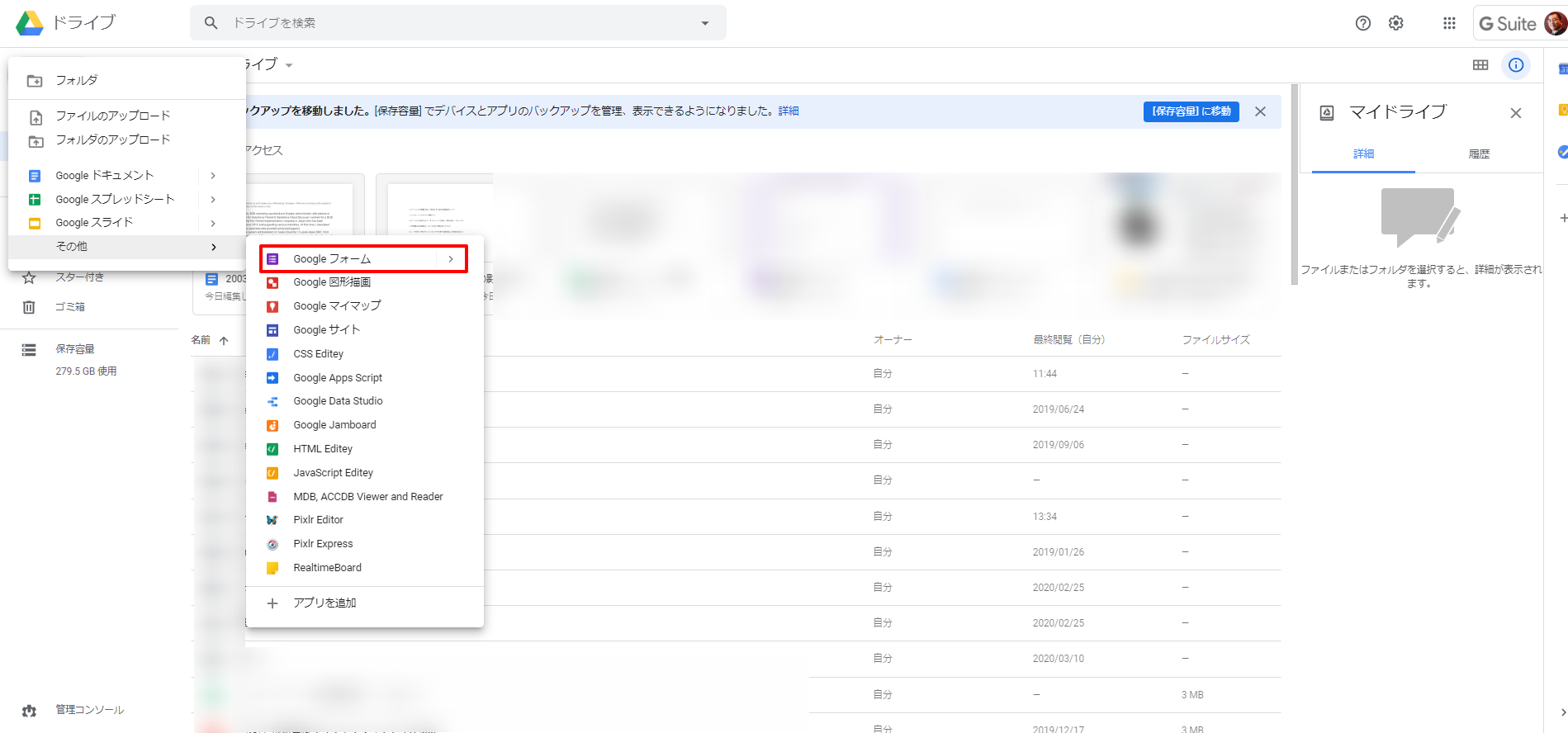
Task: Open the 詳細 link in banner
Action: pos(789,111)
